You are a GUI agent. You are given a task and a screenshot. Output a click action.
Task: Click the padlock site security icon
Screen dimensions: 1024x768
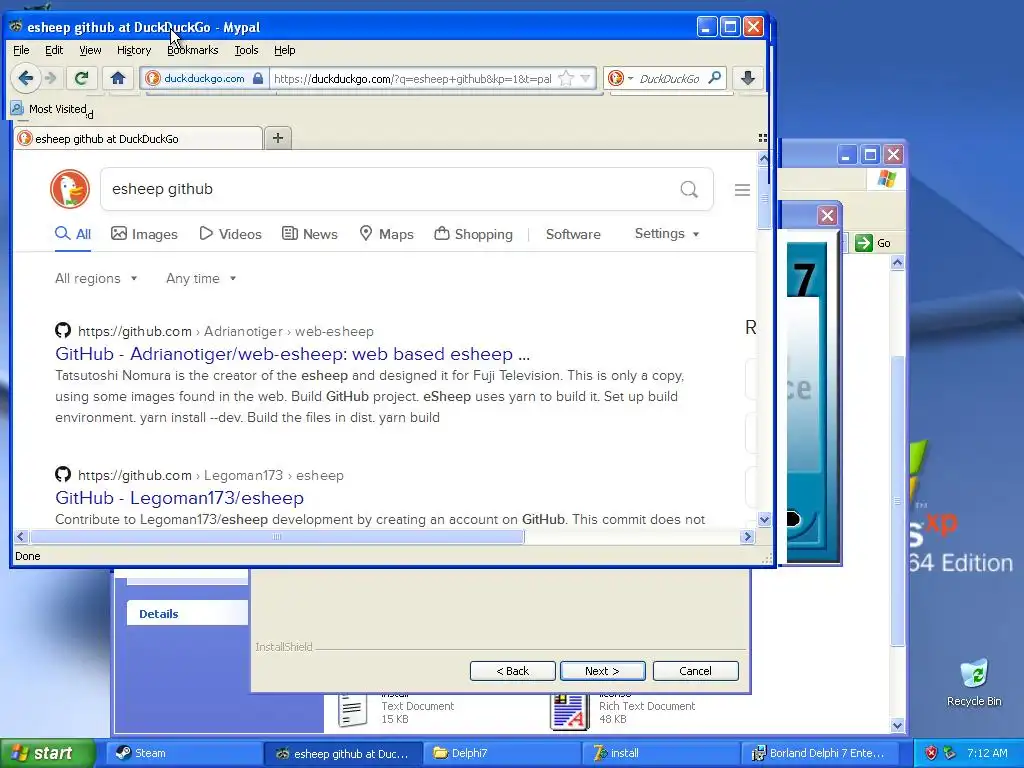(258, 78)
